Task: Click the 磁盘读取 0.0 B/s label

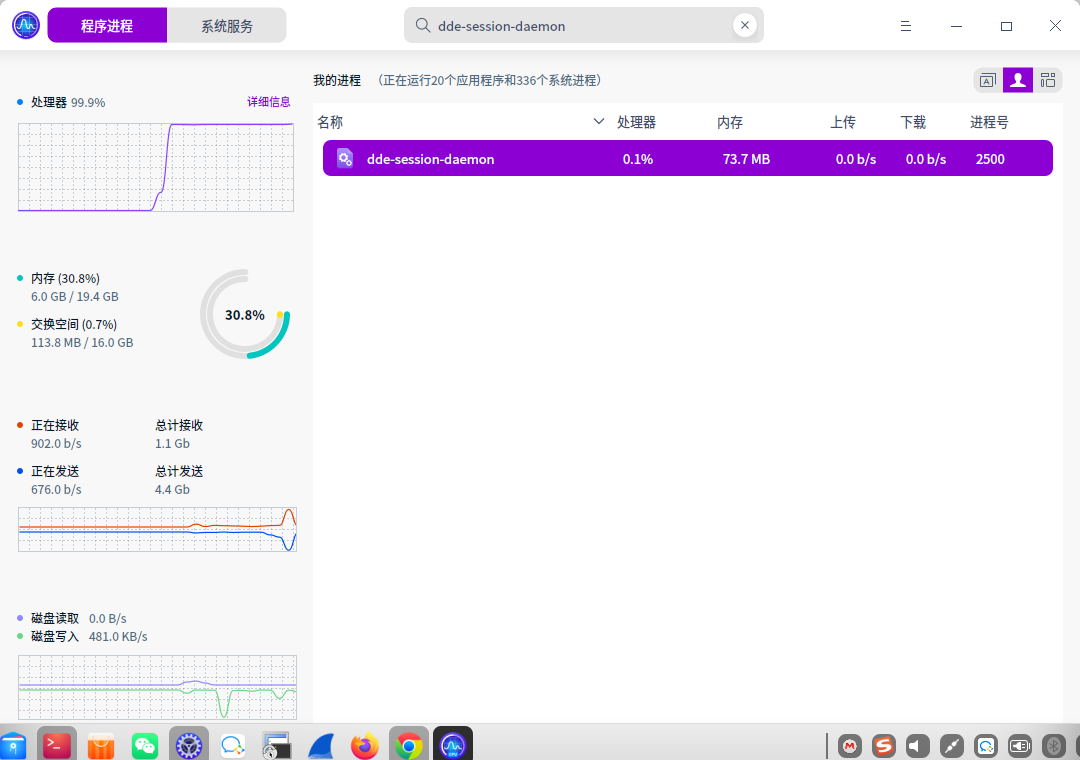Action: pos(78,618)
